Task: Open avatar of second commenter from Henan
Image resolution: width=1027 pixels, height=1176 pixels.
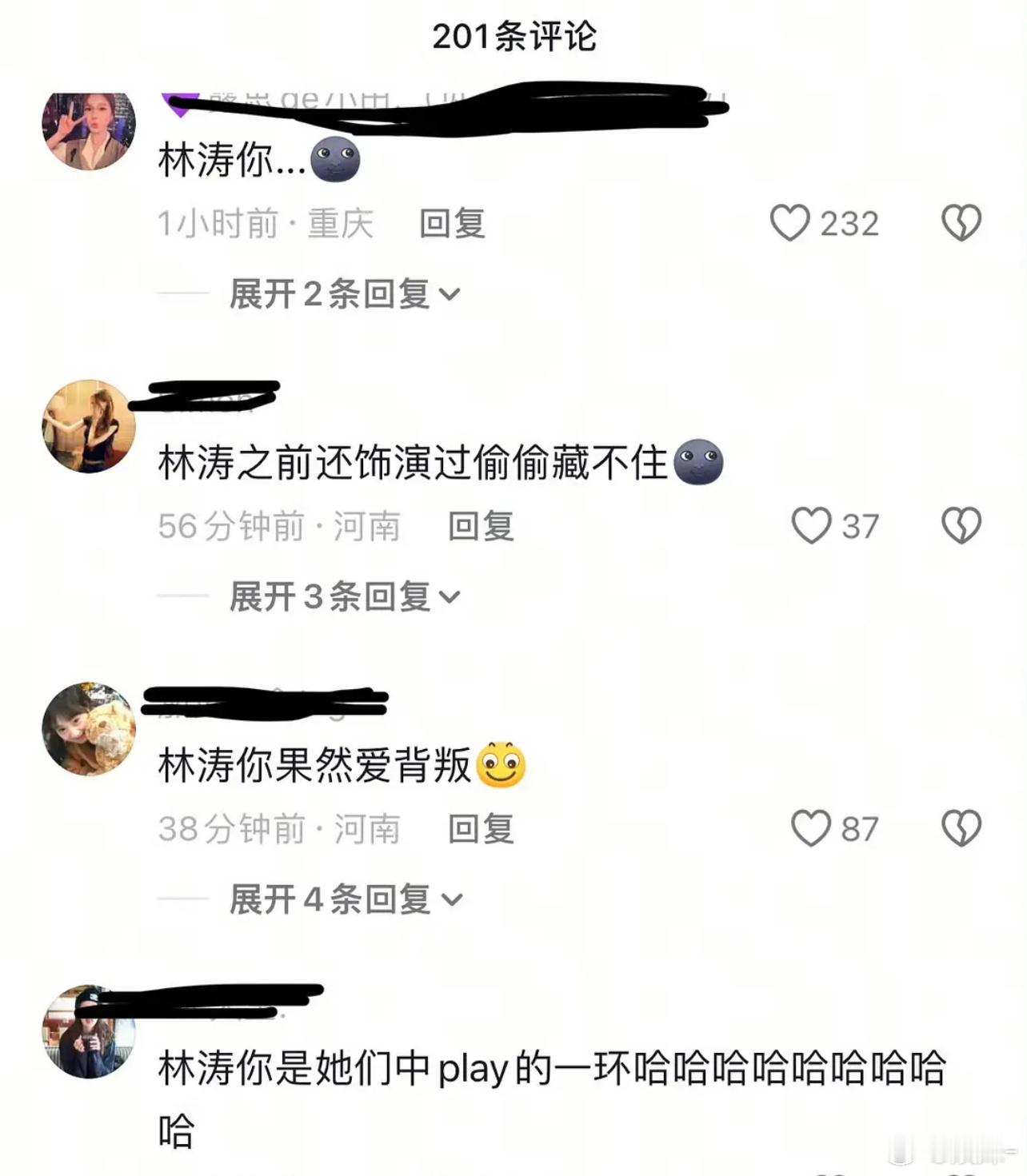Action: 89,426
